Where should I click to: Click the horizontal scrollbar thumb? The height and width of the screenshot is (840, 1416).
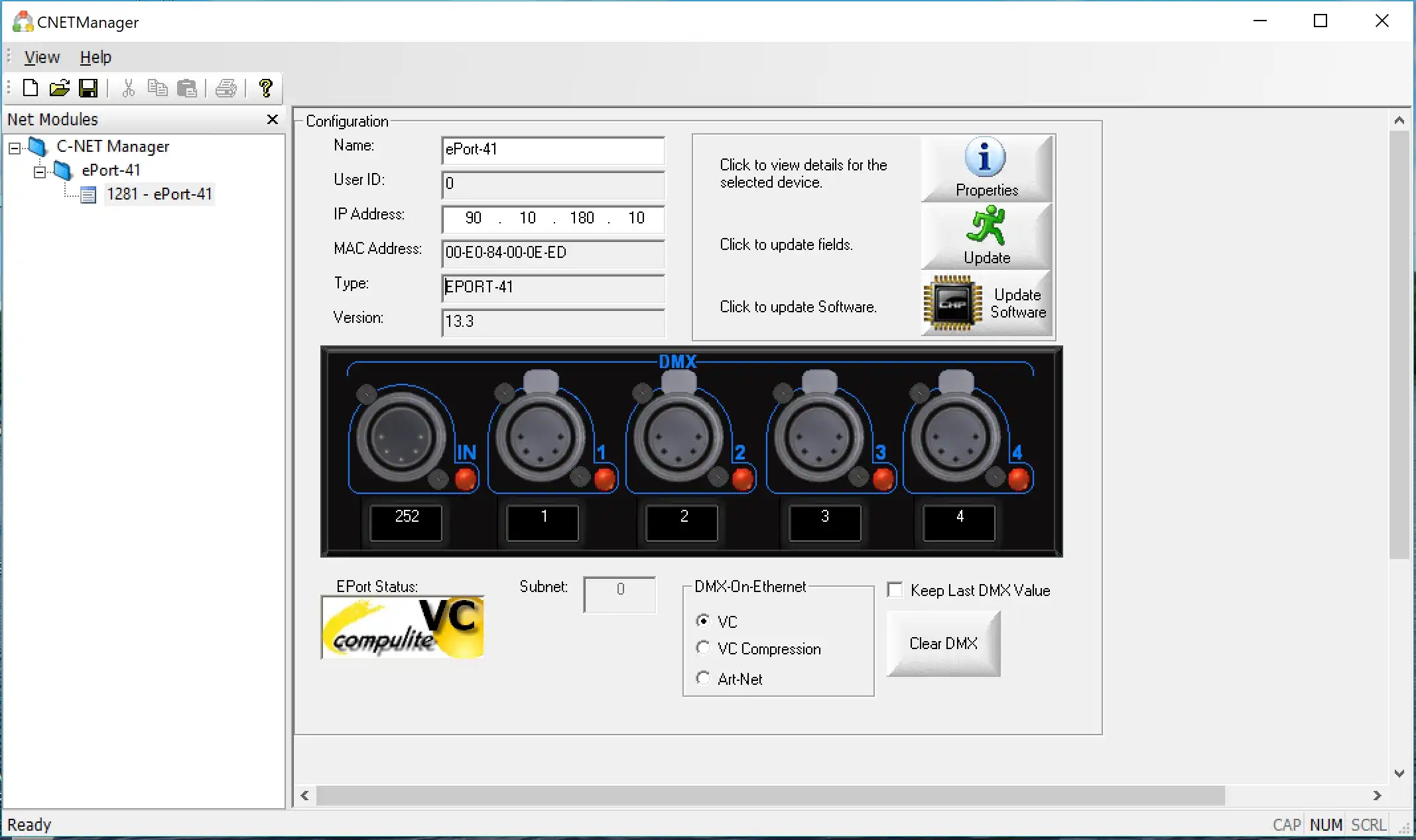(770, 795)
